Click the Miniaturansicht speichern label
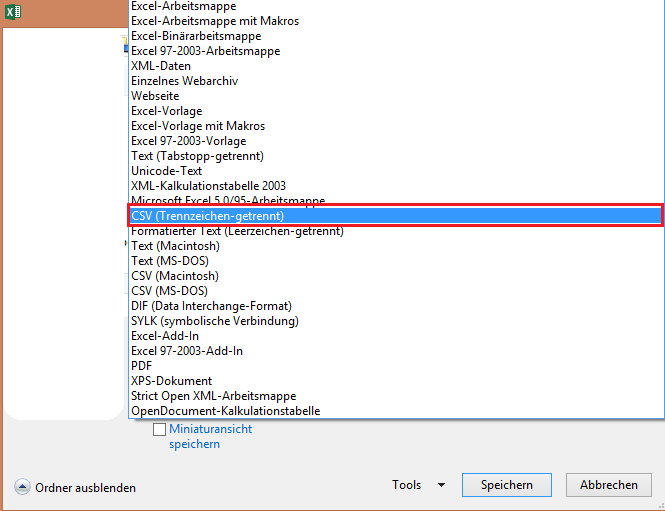This screenshot has width=665, height=511. click(x=210, y=436)
